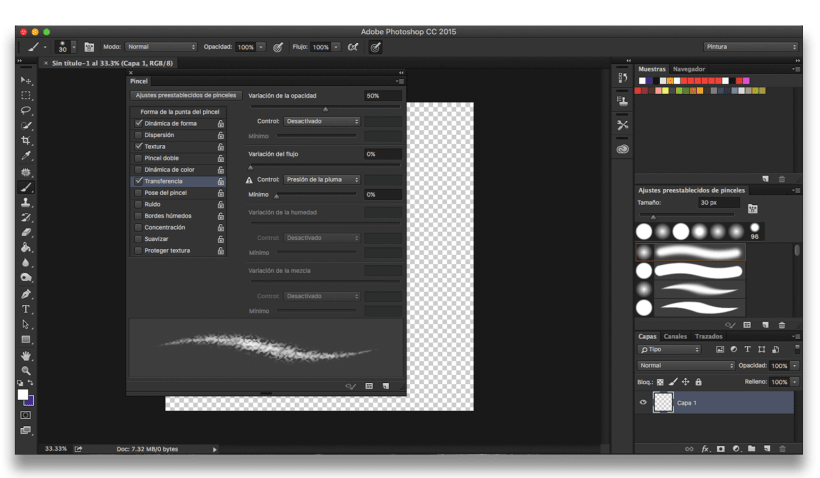This screenshot has width=820, height=478.
Task: Disable the Textura checkbox
Action: click(138, 146)
